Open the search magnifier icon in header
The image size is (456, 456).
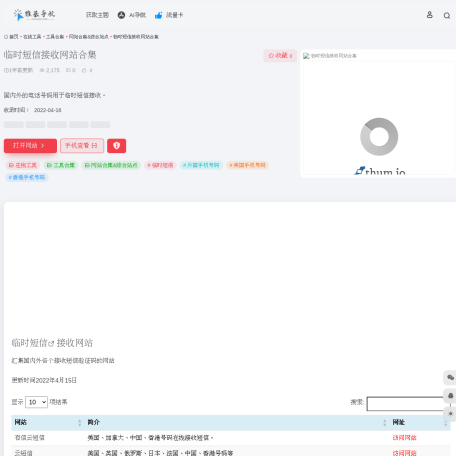[447, 15]
